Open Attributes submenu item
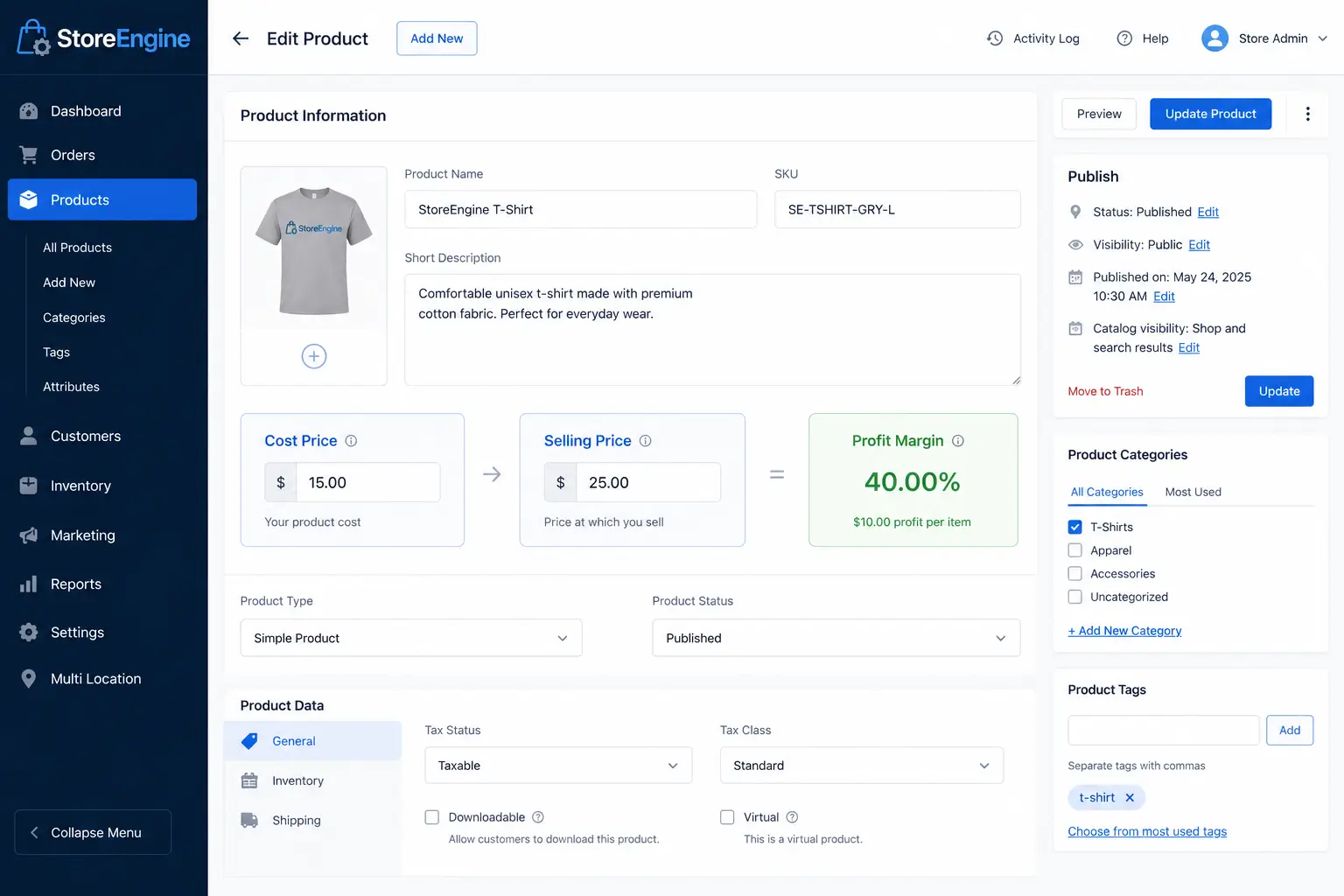The height and width of the screenshot is (896, 1344). coord(71,387)
